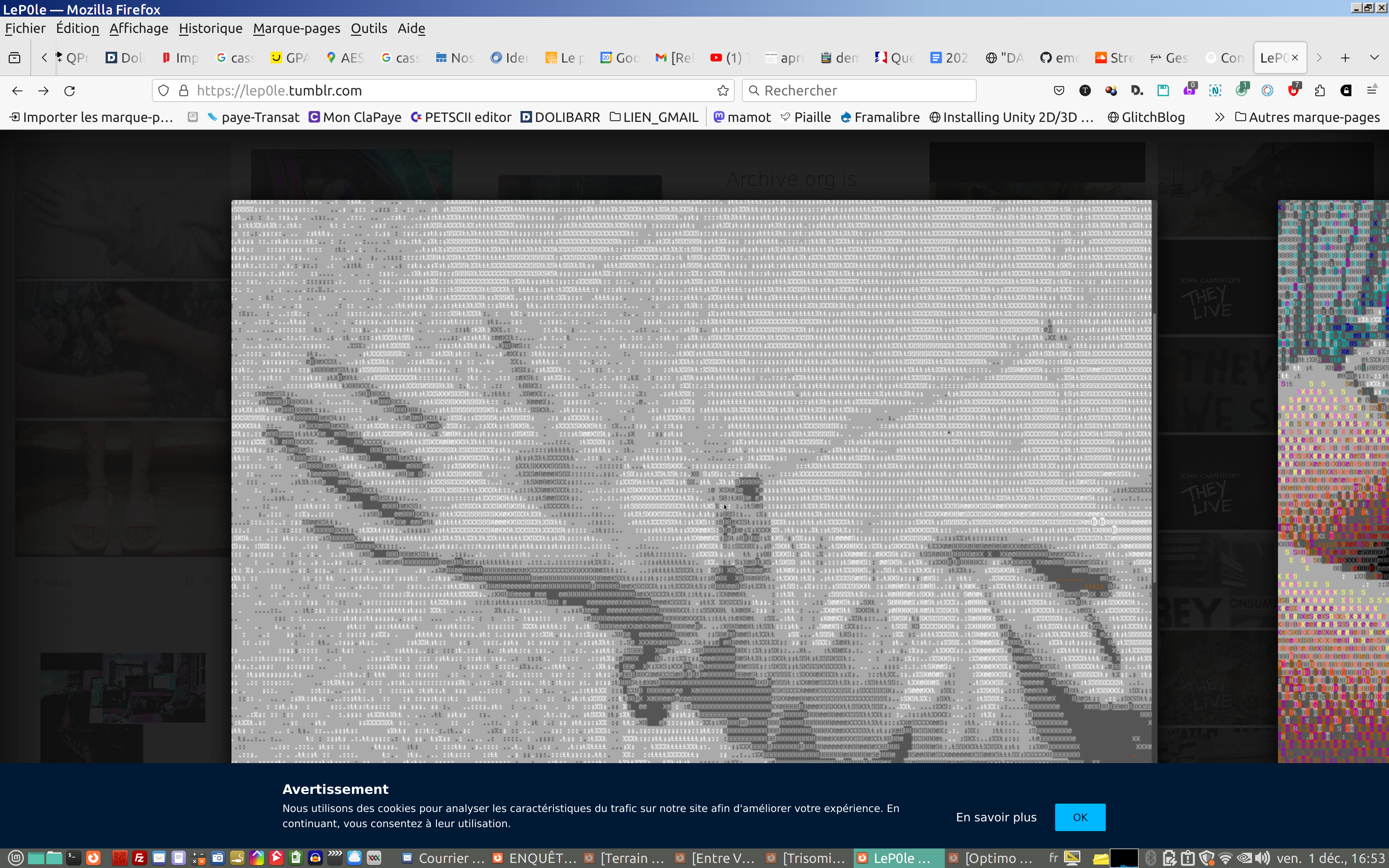Open the Historique menu
This screenshot has height=868, width=1389.
tap(210, 28)
